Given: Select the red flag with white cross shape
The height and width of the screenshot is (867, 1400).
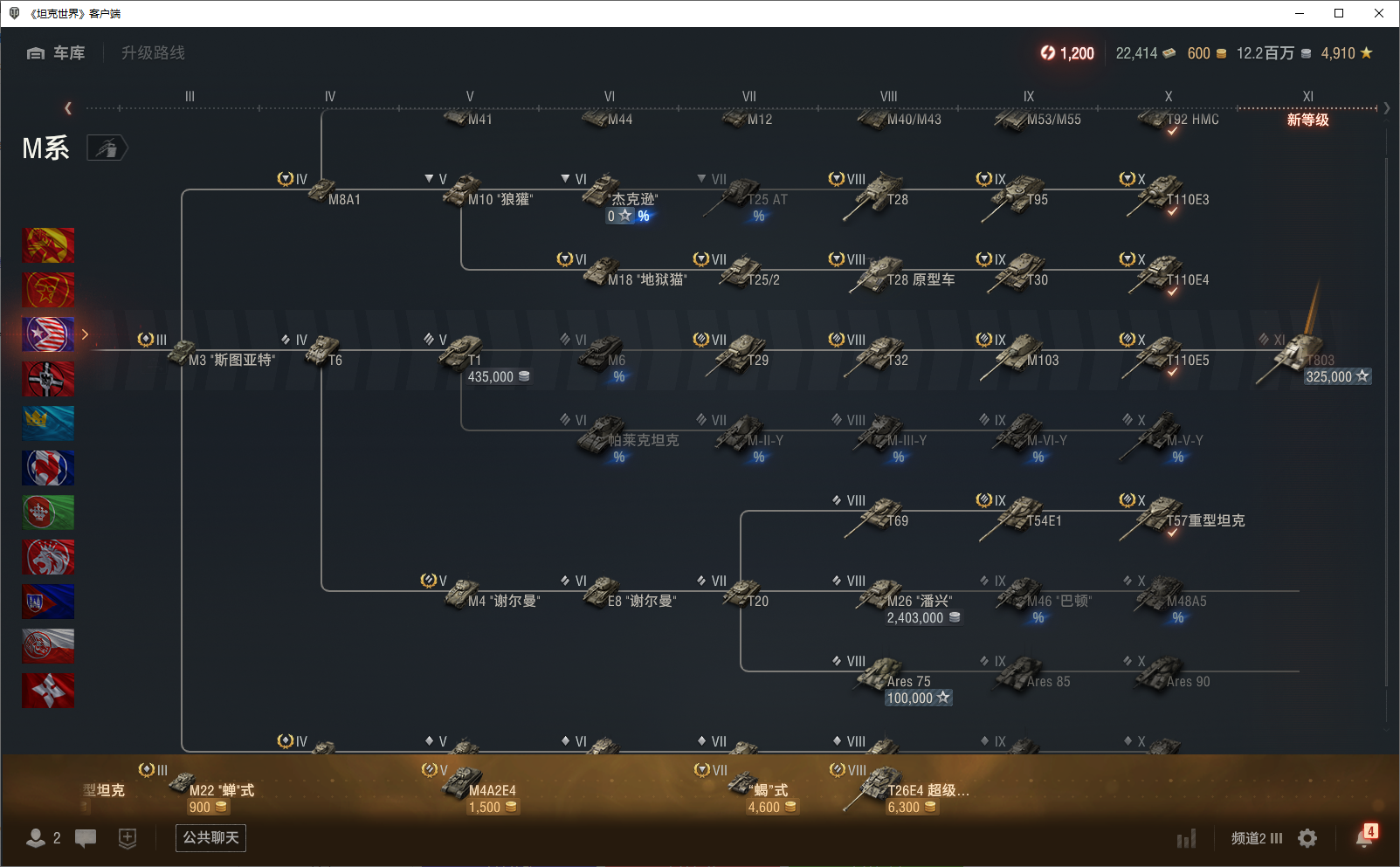Looking at the screenshot, I should click(x=48, y=691).
